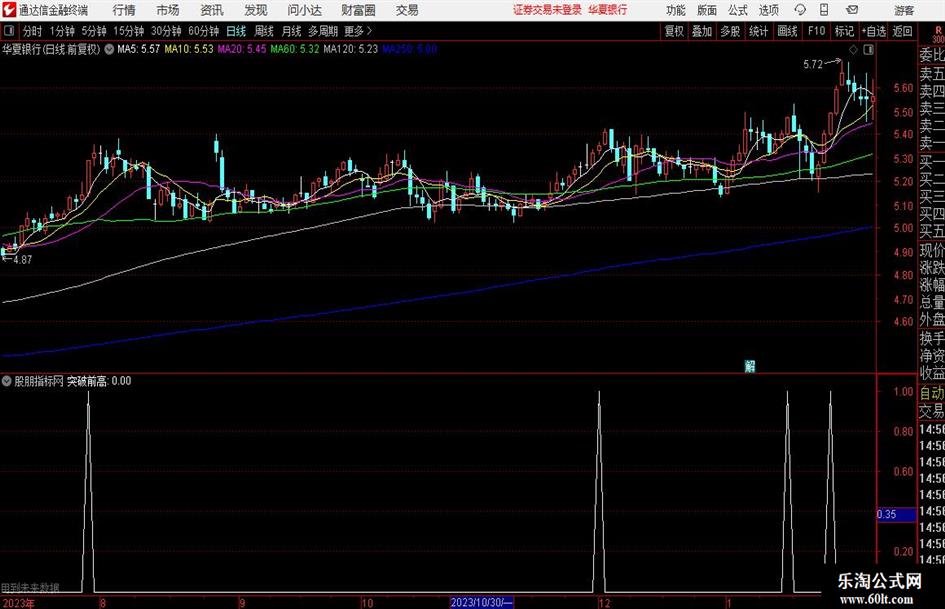The height and width of the screenshot is (609, 945).
Task: Expand the 更多 periods chevron
Action: pyautogui.click(x=369, y=31)
